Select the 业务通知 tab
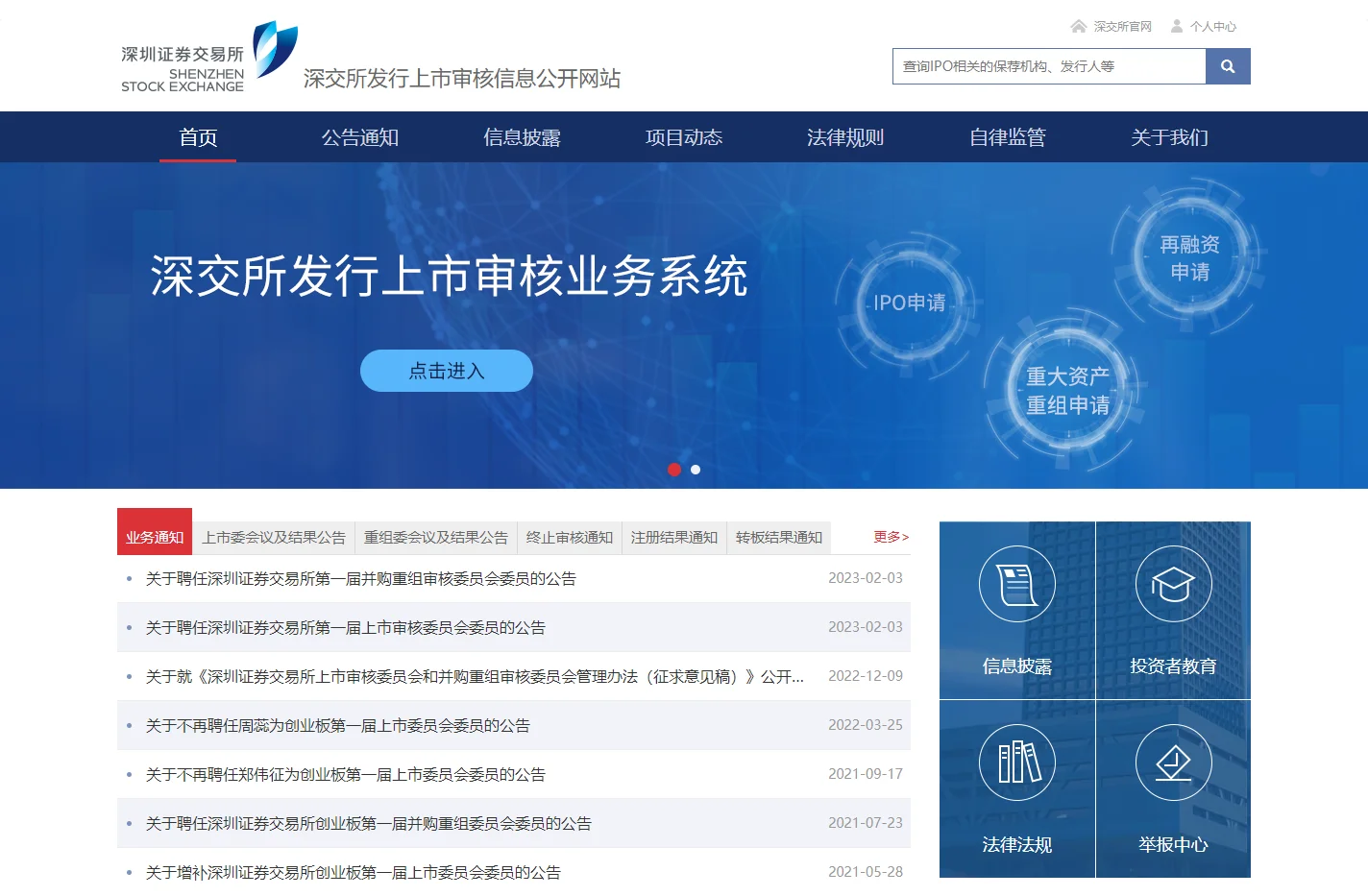 (155, 532)
